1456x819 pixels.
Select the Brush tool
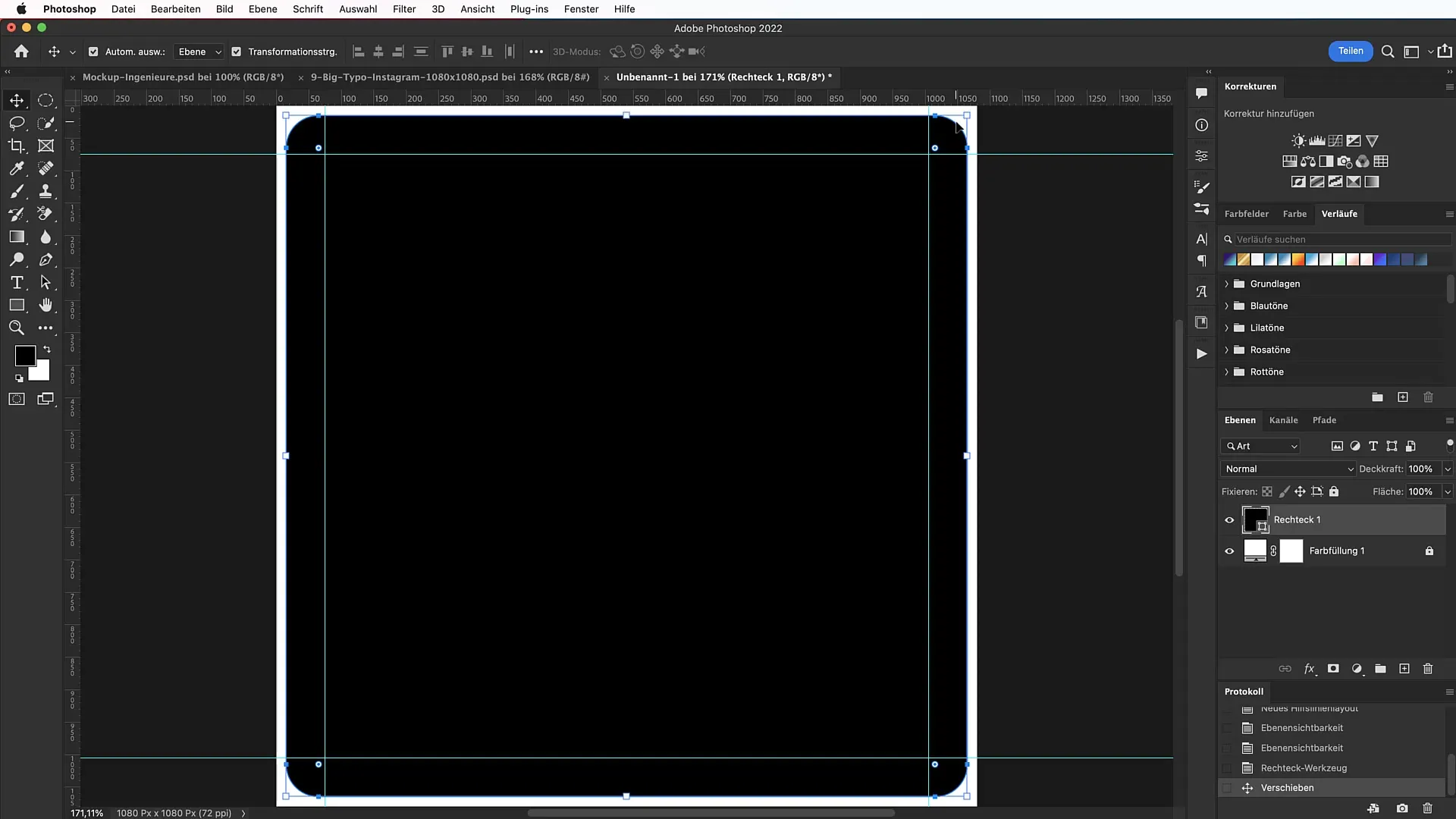coord(17,191)
